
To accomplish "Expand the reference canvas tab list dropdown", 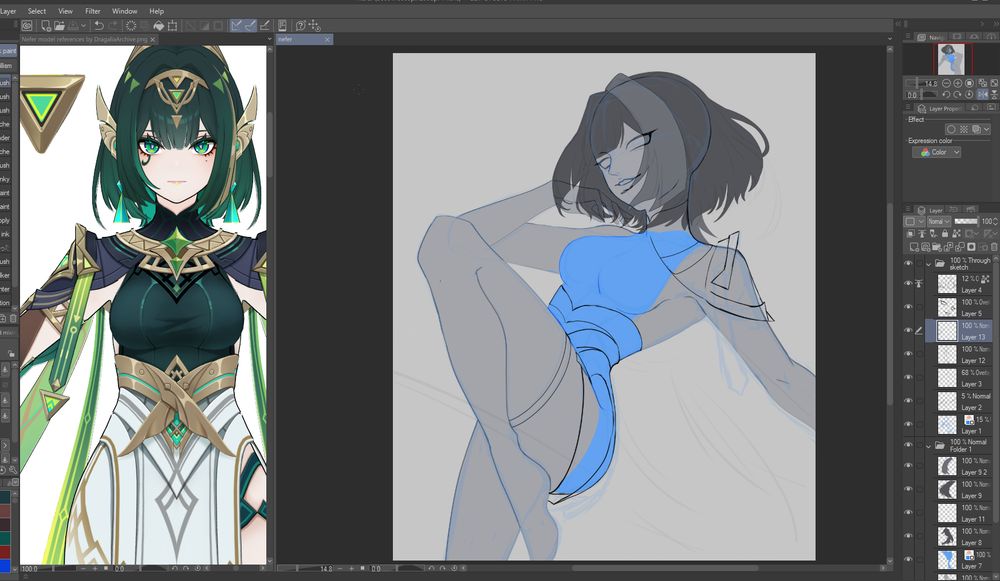I will click(x=270, y=39).
